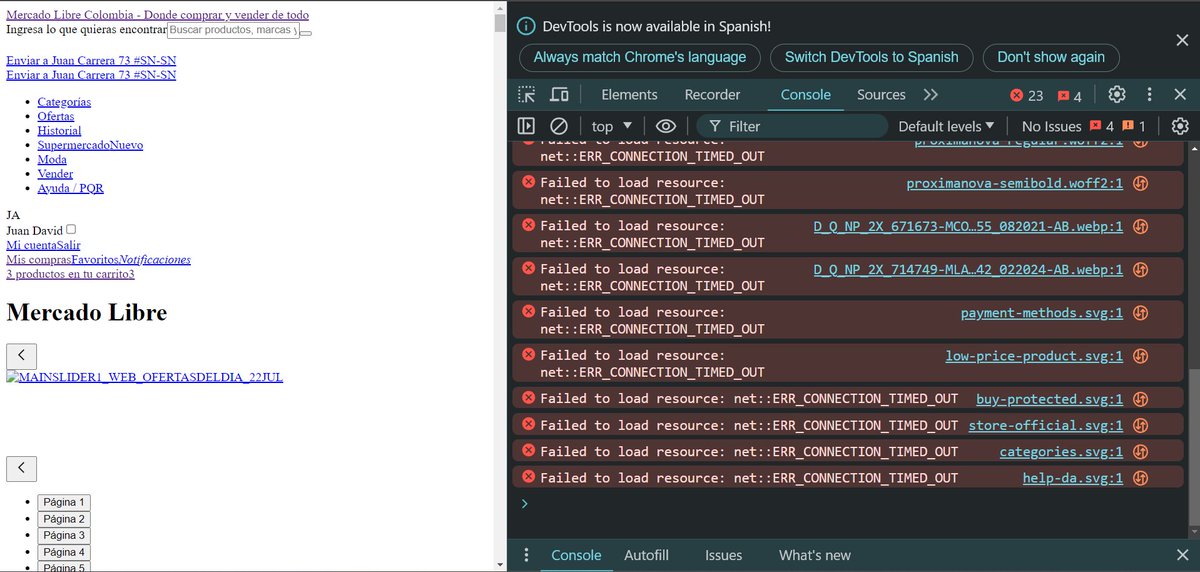The width and height of the screenshot is (1200, 572).
Task: Open Console settings gear icon
Action: 1180,126
